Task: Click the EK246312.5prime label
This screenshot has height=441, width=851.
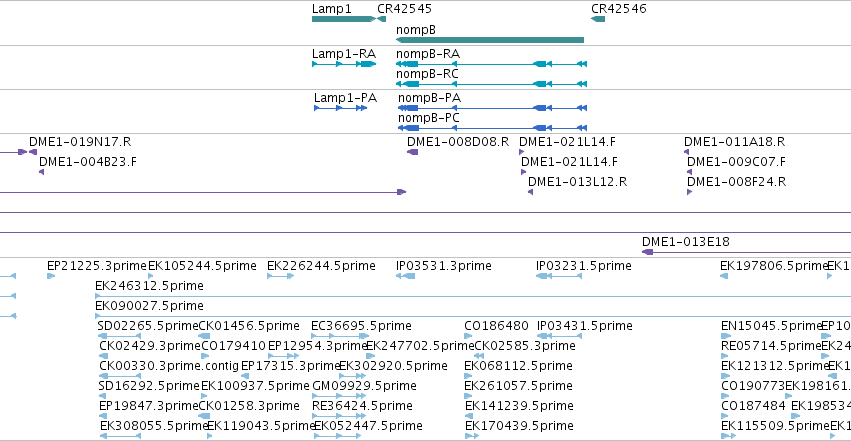Action: pyautogui.click(x=149, y=286)
